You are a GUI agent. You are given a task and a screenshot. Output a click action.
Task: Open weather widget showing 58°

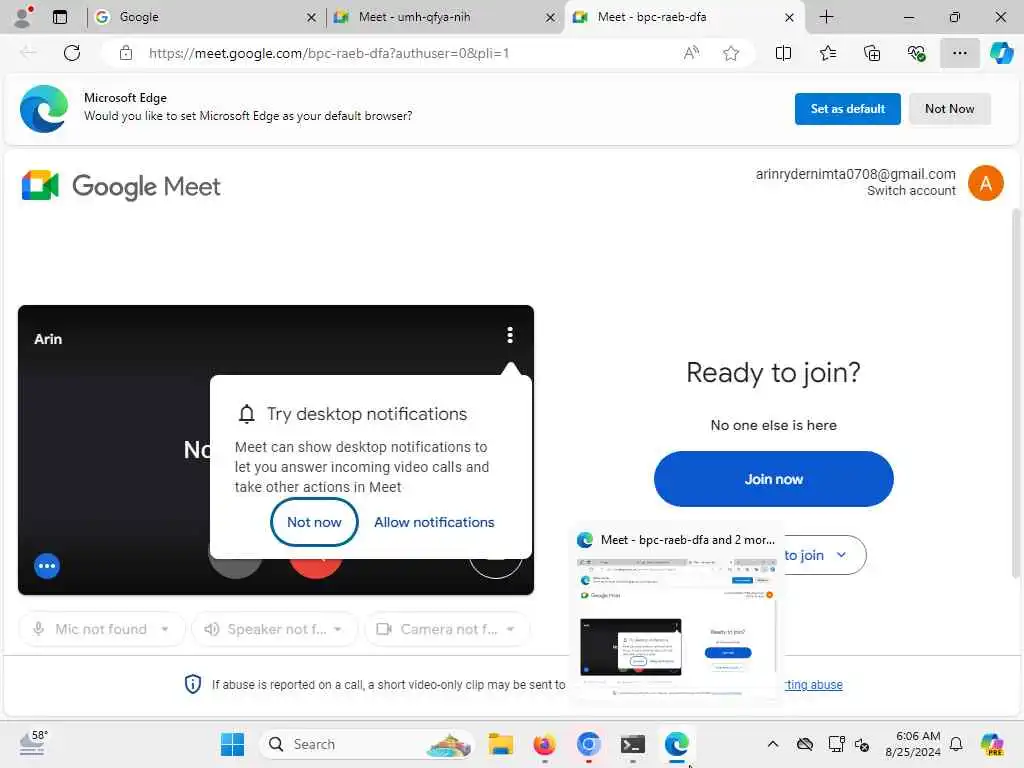(33, 743)
